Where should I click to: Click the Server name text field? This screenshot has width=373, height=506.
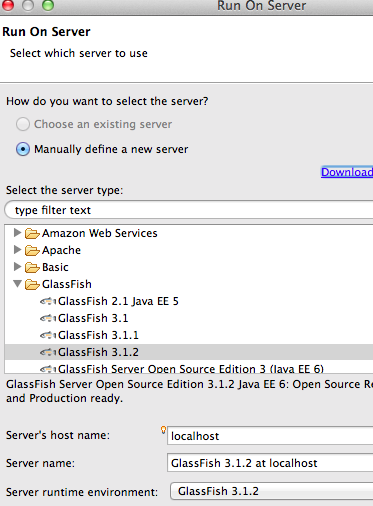click(270, 463)
